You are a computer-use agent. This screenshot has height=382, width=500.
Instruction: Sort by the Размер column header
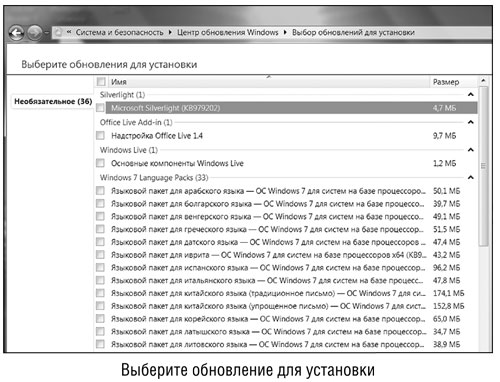(446, 82)
